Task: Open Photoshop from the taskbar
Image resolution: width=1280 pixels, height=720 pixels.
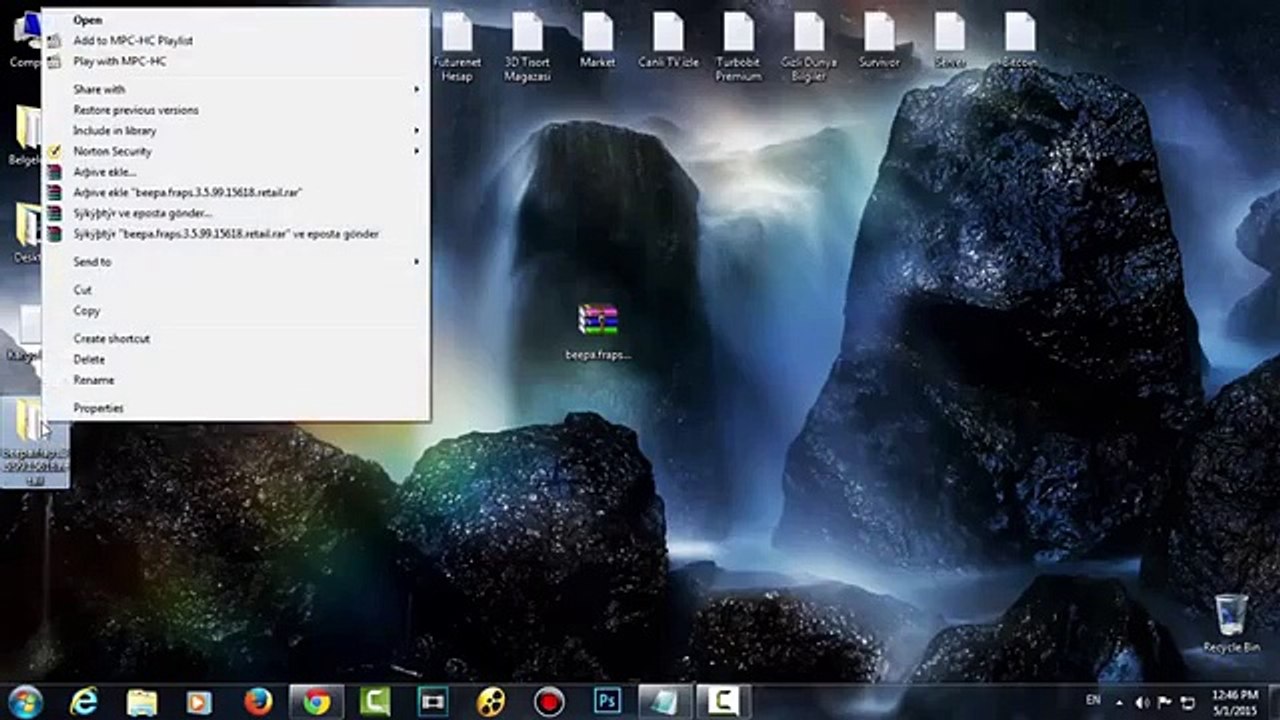Action: [x=607, y=702]
